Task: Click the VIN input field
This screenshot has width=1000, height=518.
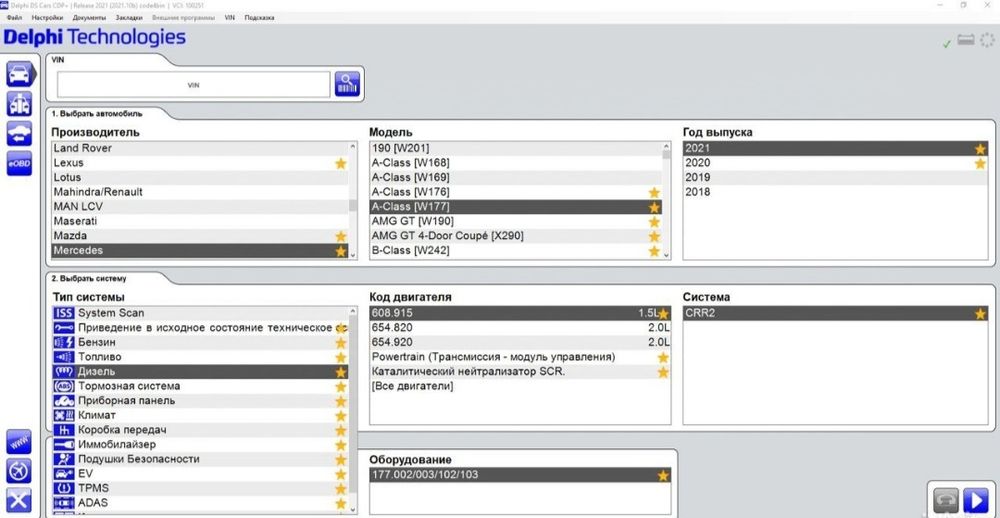Action: (x=193, y=84)
